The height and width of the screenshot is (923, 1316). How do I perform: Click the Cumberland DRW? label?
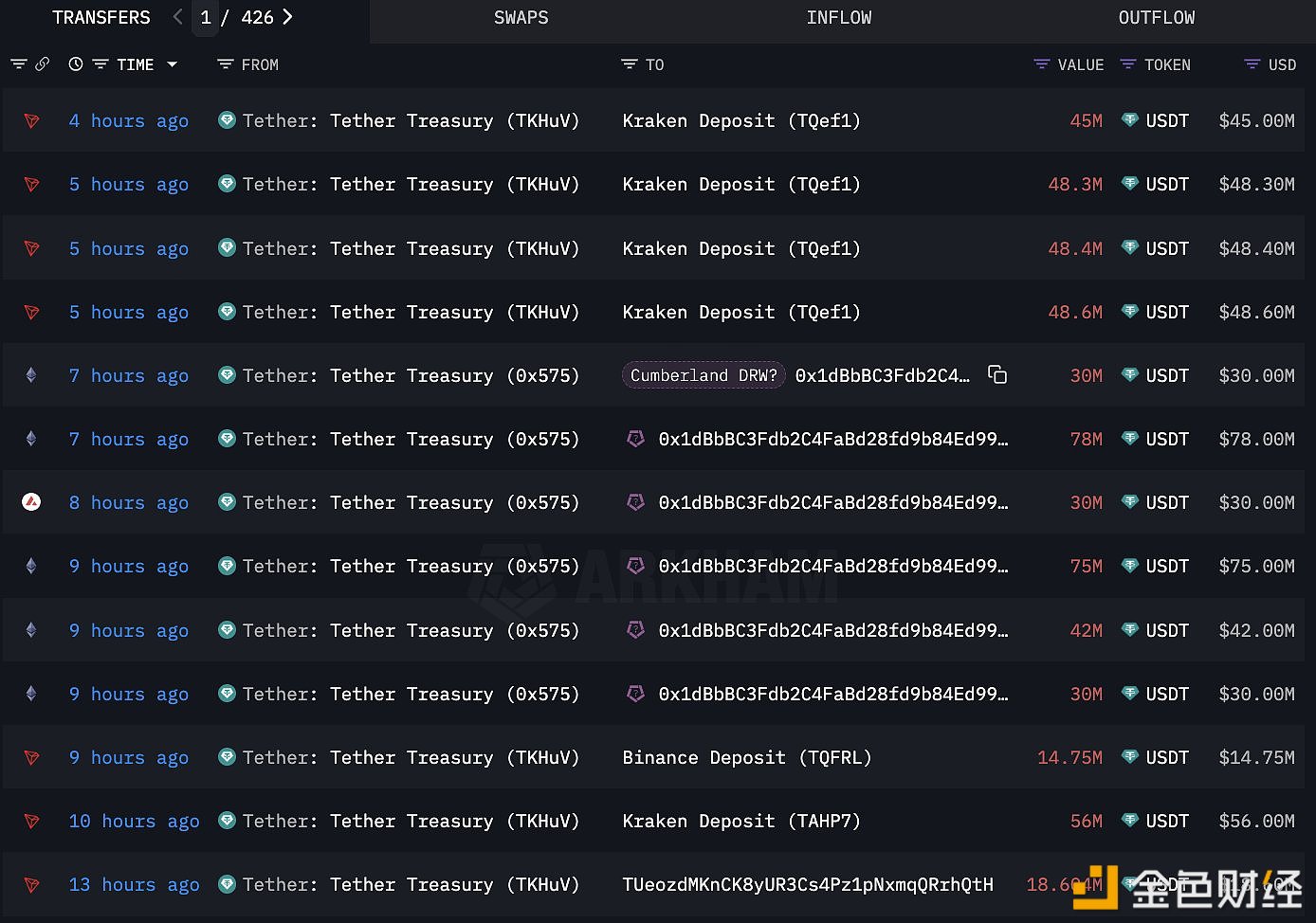click(x=704, y=375)
